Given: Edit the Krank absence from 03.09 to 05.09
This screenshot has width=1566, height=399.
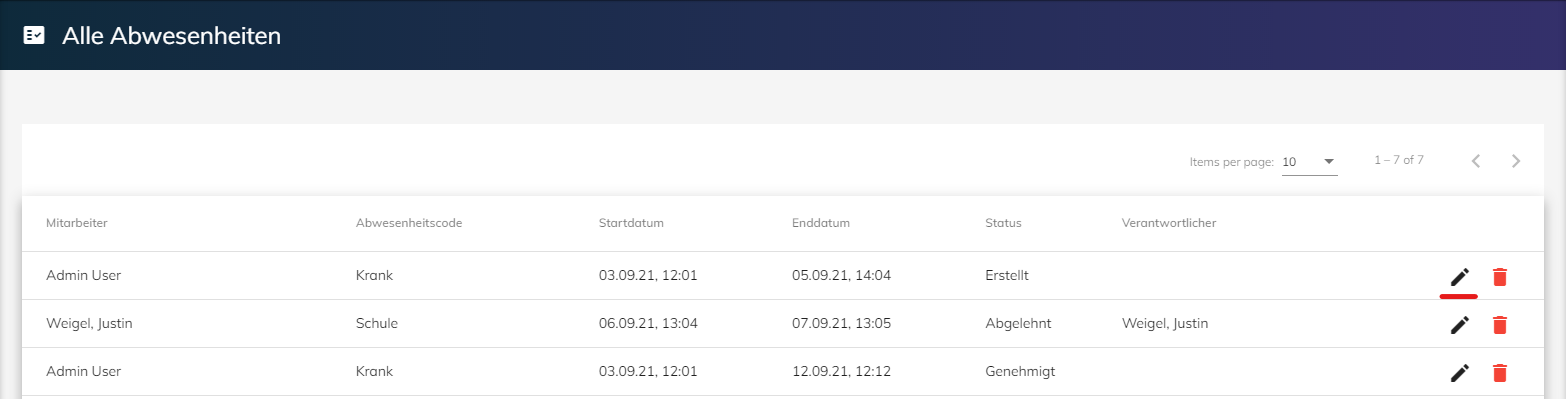Looking at the screenshot, I should [1460, 276].
